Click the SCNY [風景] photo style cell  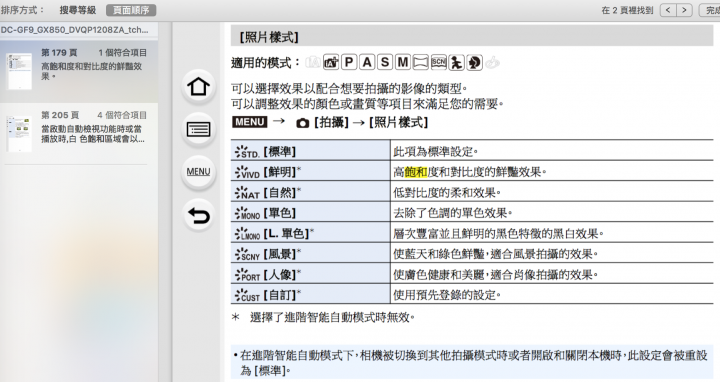tap(310, 253)
